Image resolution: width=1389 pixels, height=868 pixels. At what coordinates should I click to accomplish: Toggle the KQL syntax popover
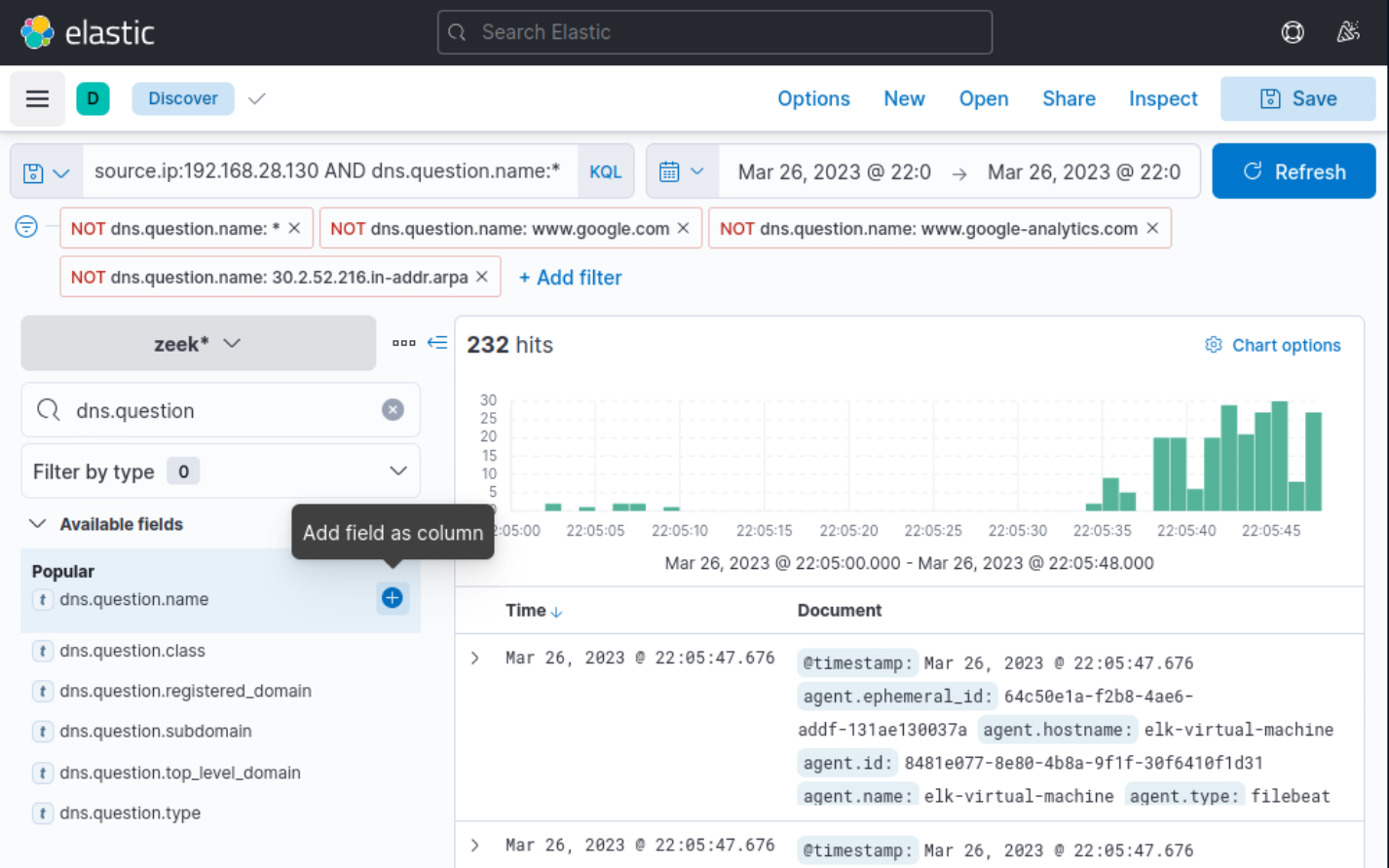[605, 170]
